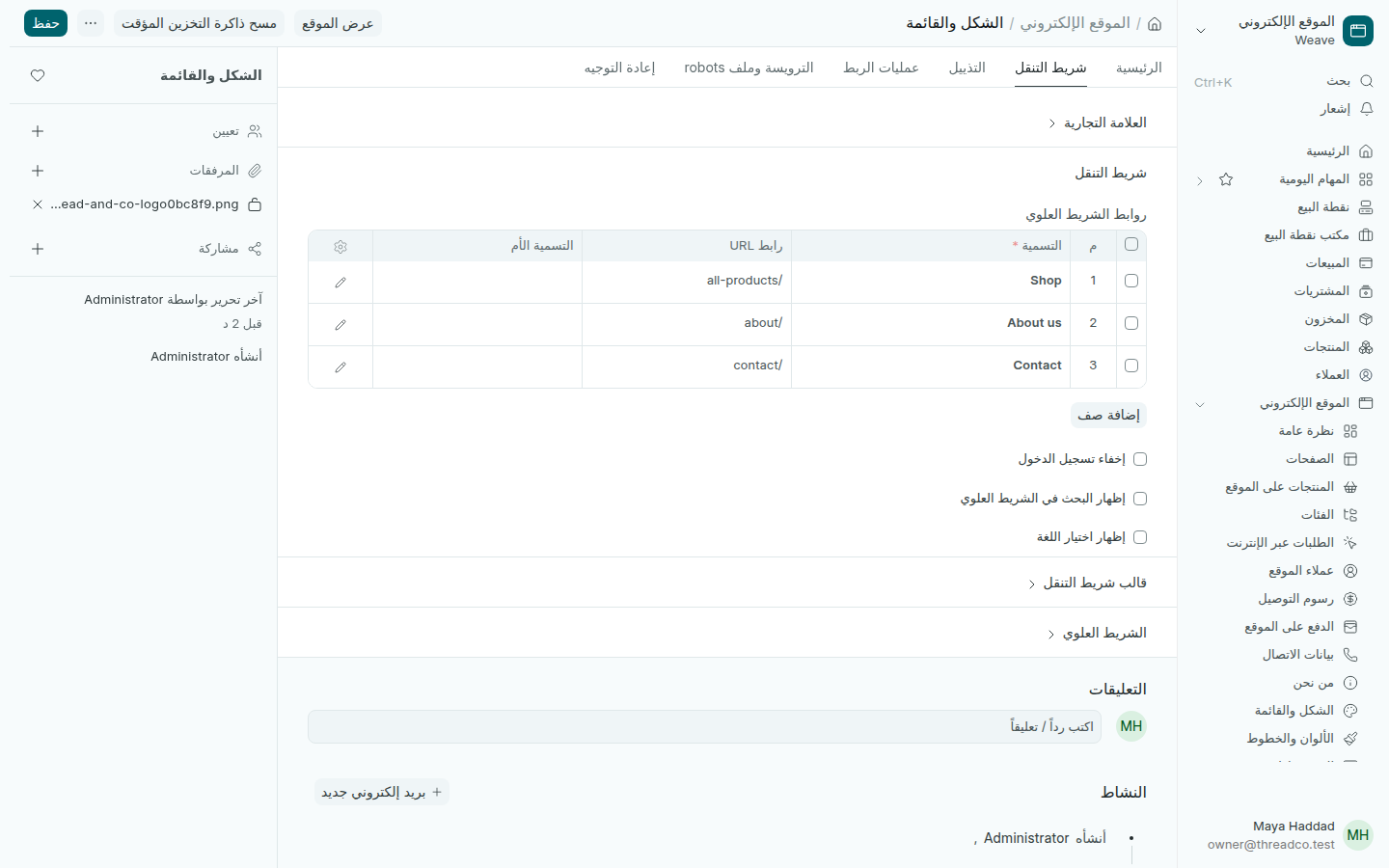
Task: Enable the إظهار اختيار اللغة checkbox
Action: (x=1140, y=537)
